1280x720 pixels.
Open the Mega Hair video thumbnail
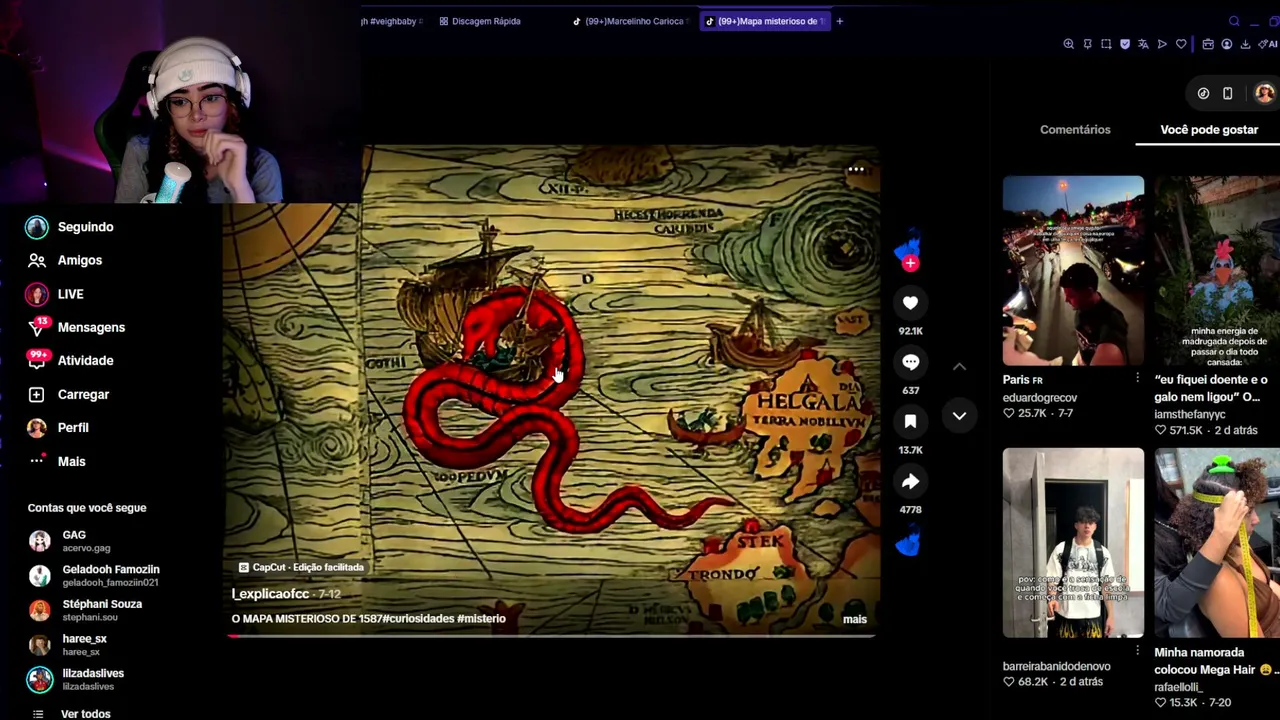click(x=1217, y=543)
